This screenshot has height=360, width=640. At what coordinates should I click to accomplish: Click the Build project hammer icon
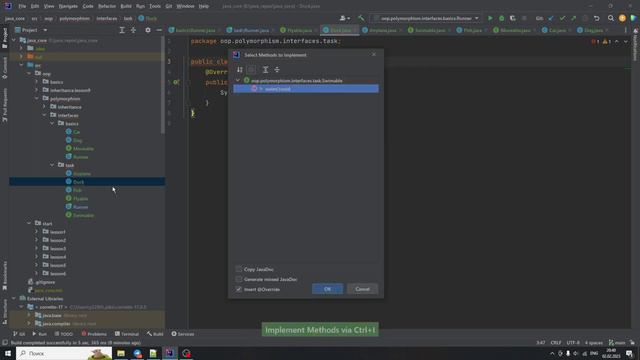pos(361,18)
